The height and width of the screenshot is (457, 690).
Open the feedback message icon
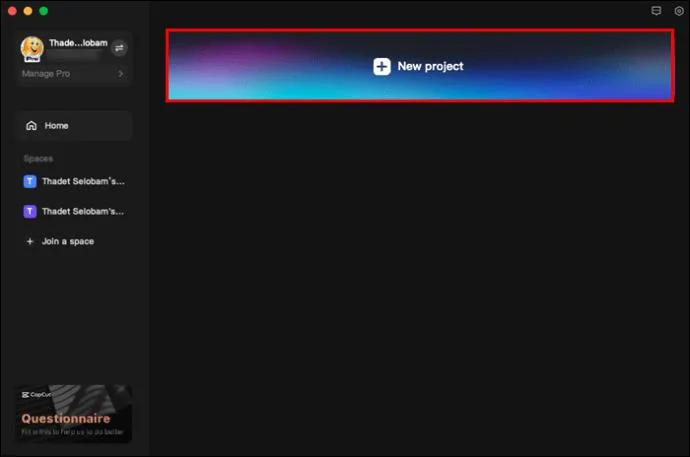pos(656,11)
